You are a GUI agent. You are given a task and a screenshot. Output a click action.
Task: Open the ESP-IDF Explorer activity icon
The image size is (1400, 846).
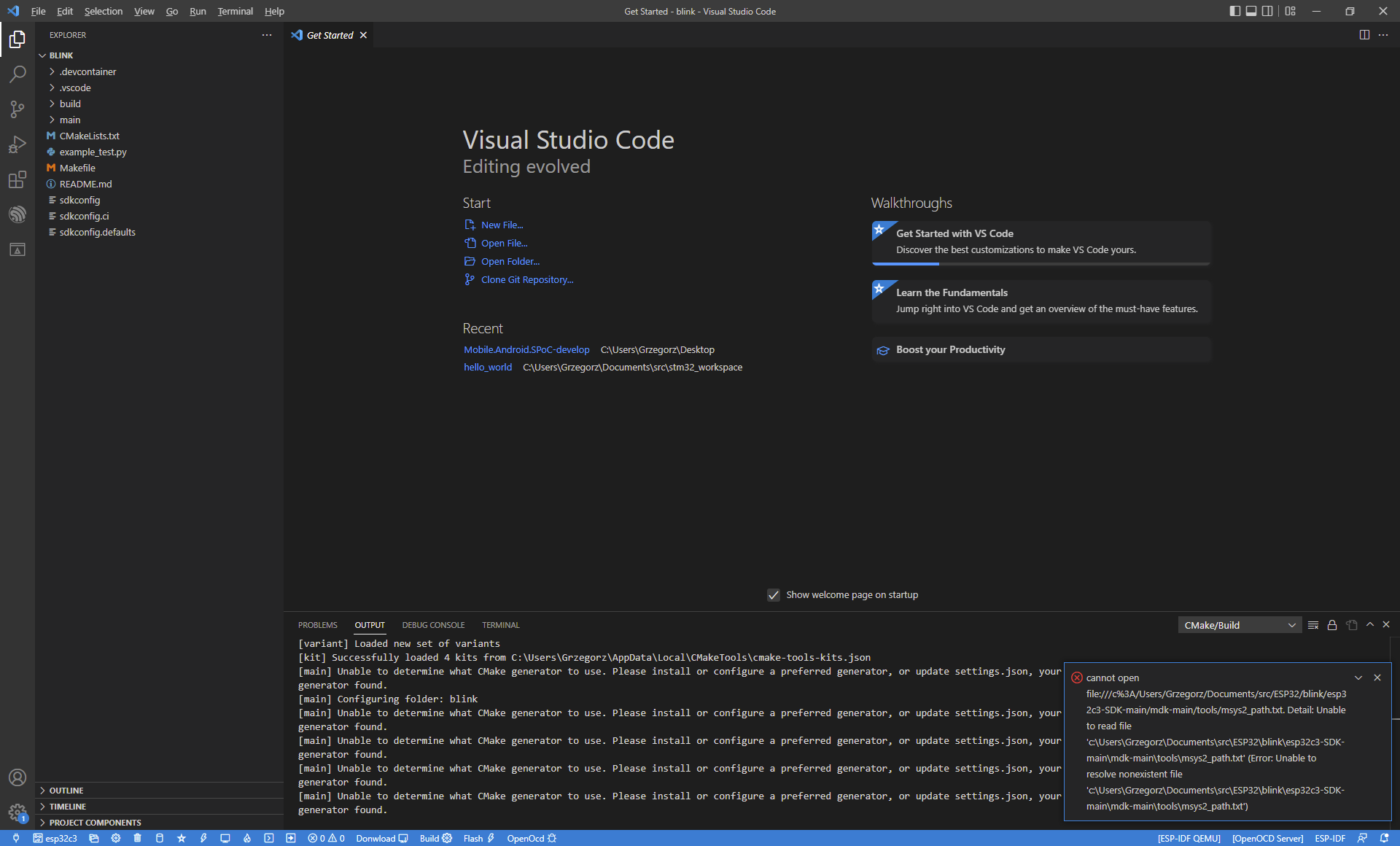17,214
